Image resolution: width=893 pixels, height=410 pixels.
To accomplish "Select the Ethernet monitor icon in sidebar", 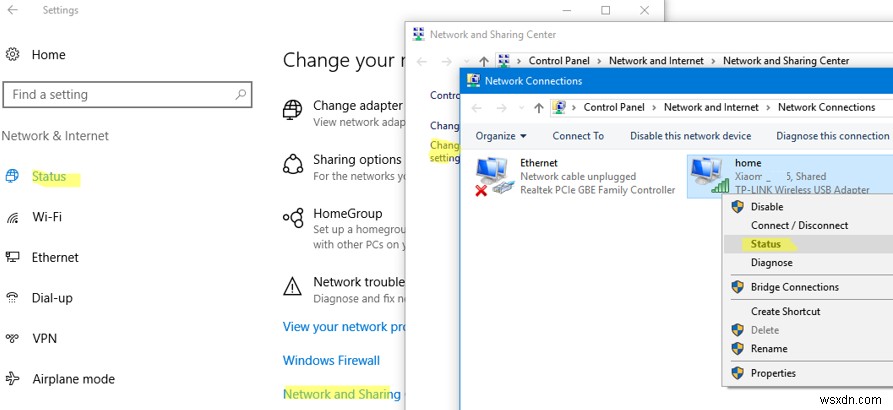I will 12,257.
